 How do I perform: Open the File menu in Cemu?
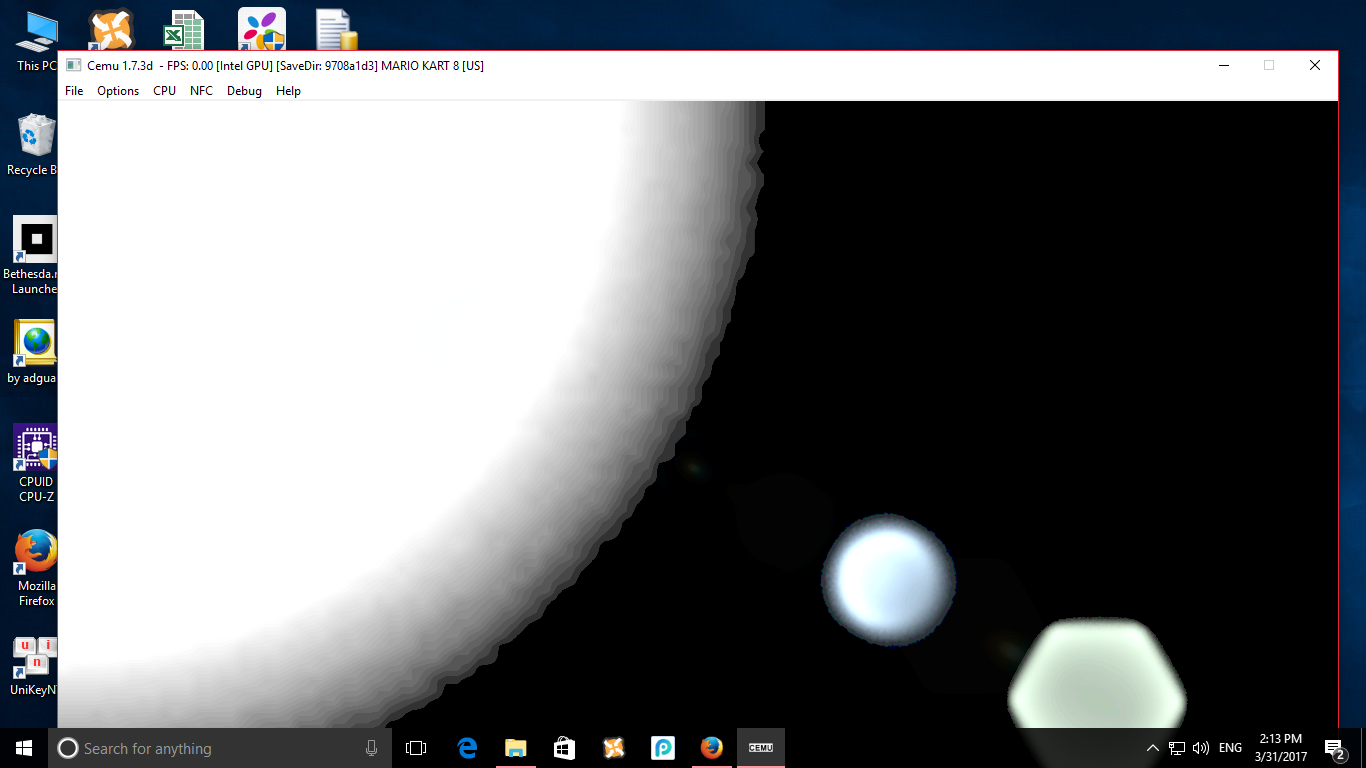pyautogui.click(x=74, y=91)
